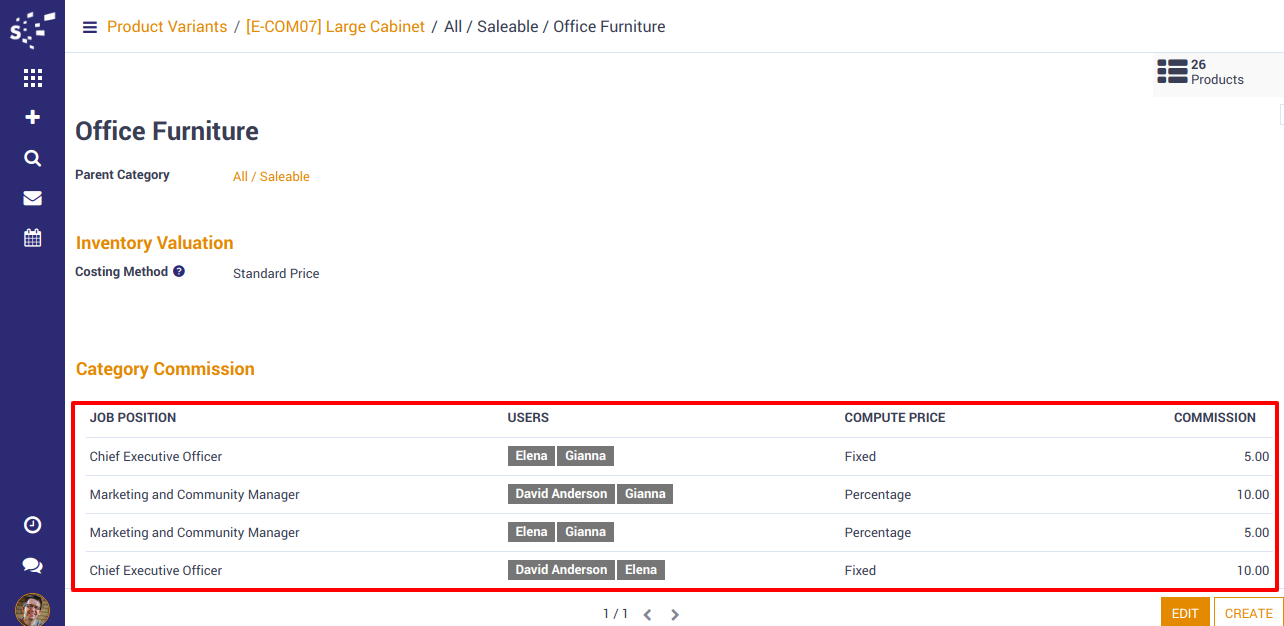The width and height of the screenshot is (1284, 626).
Task: Open the All / Saleable parent category link
Action: tap(271, 177)
